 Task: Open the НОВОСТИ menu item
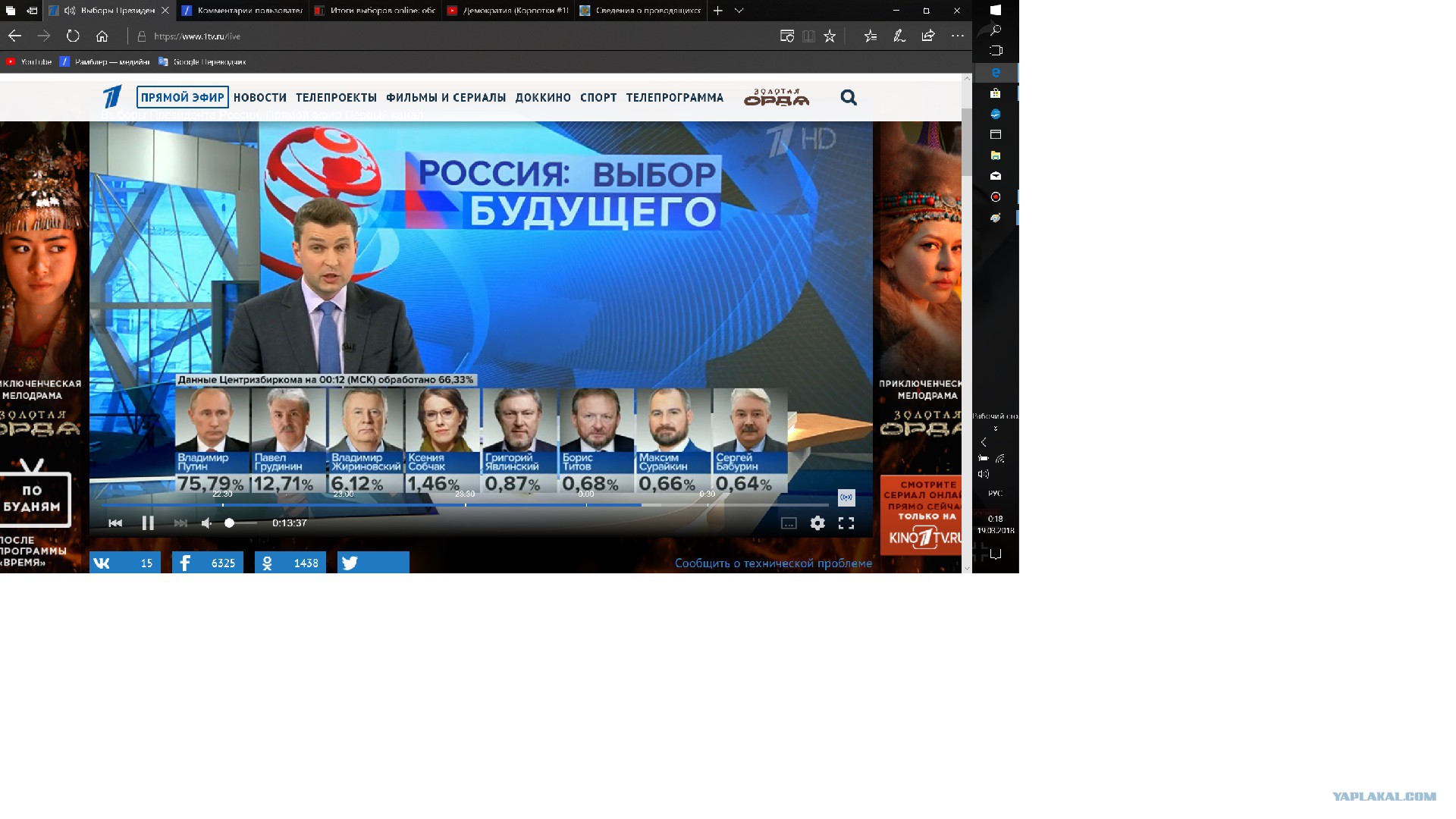[260, 98]
